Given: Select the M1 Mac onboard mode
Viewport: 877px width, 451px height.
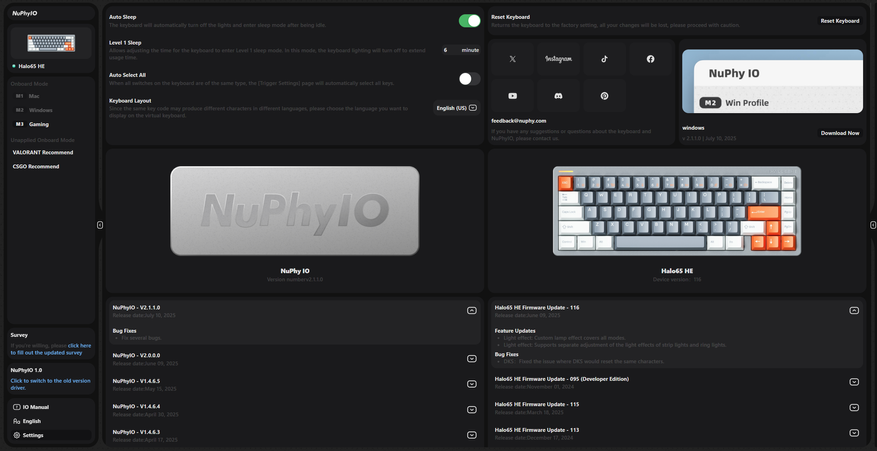Looking at the screenshot, I should click(51, 96).
